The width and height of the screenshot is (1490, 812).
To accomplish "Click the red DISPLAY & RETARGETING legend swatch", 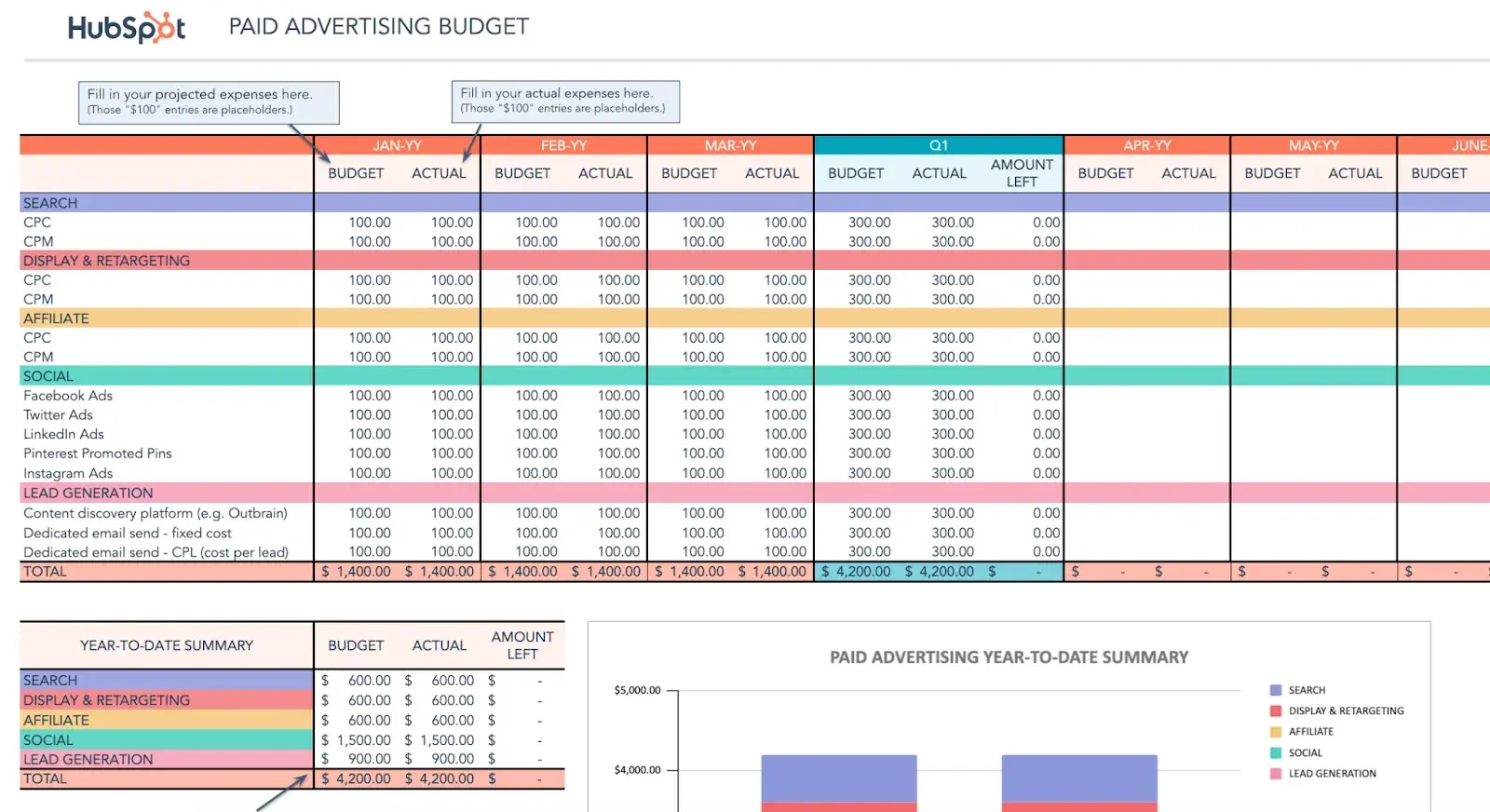I will (x=1276, y=710).
